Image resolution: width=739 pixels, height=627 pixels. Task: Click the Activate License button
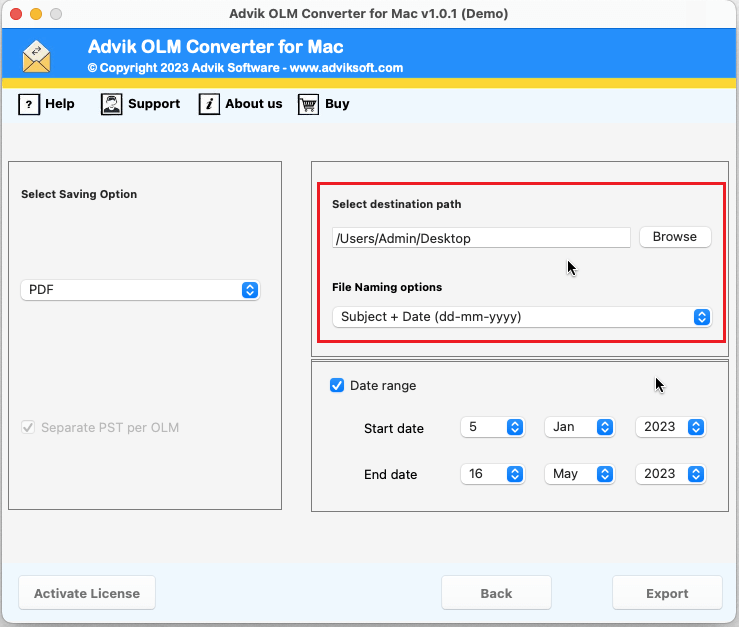(x=87, y=593)
